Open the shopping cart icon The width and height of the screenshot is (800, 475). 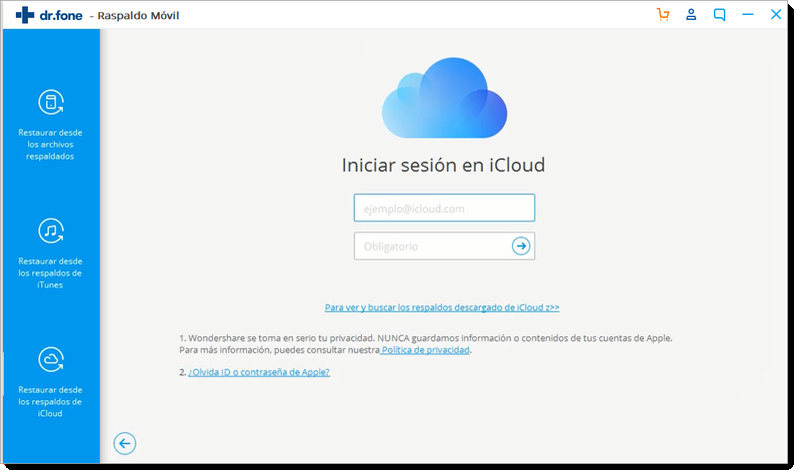pyautogui.click(x=663, y=14)
